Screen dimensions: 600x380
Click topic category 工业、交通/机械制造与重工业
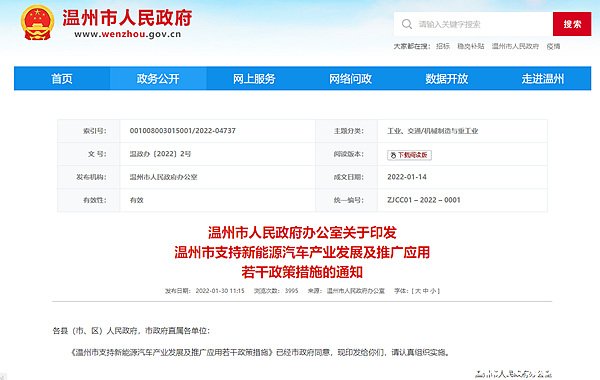[432, 131]
